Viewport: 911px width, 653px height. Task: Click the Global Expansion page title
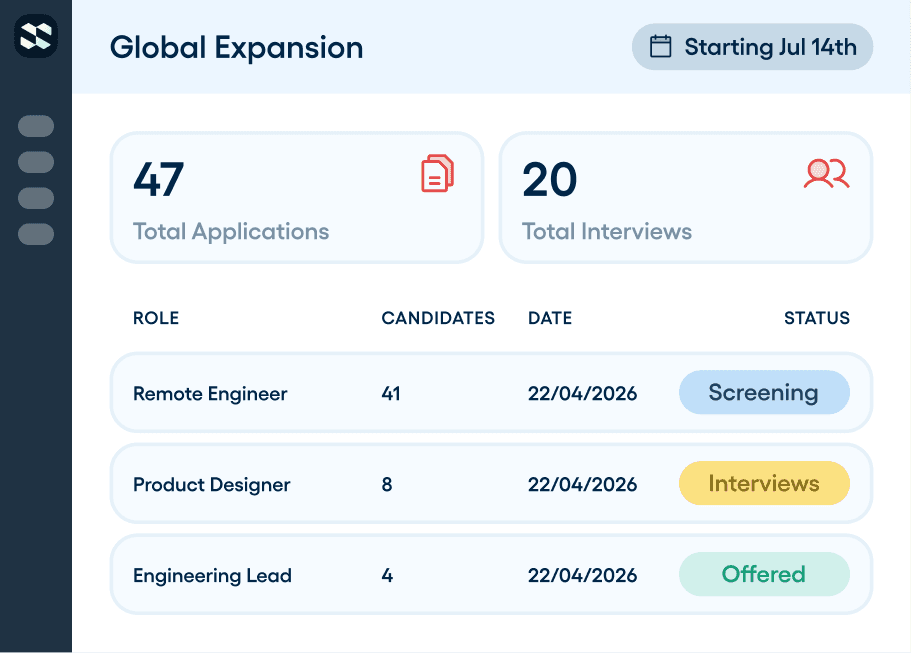click(236, 48)
